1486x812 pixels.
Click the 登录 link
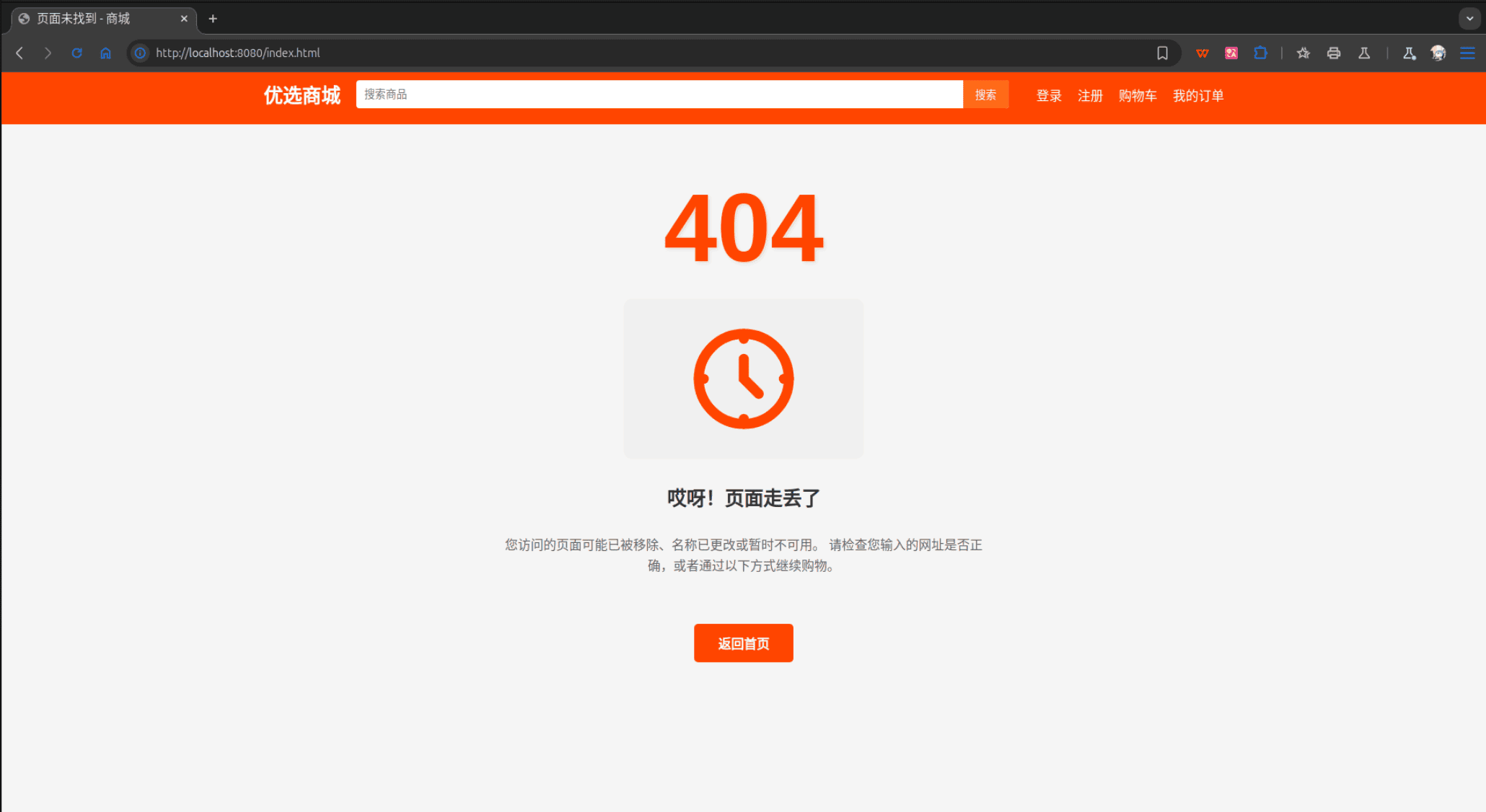[x=1049, y=95]
